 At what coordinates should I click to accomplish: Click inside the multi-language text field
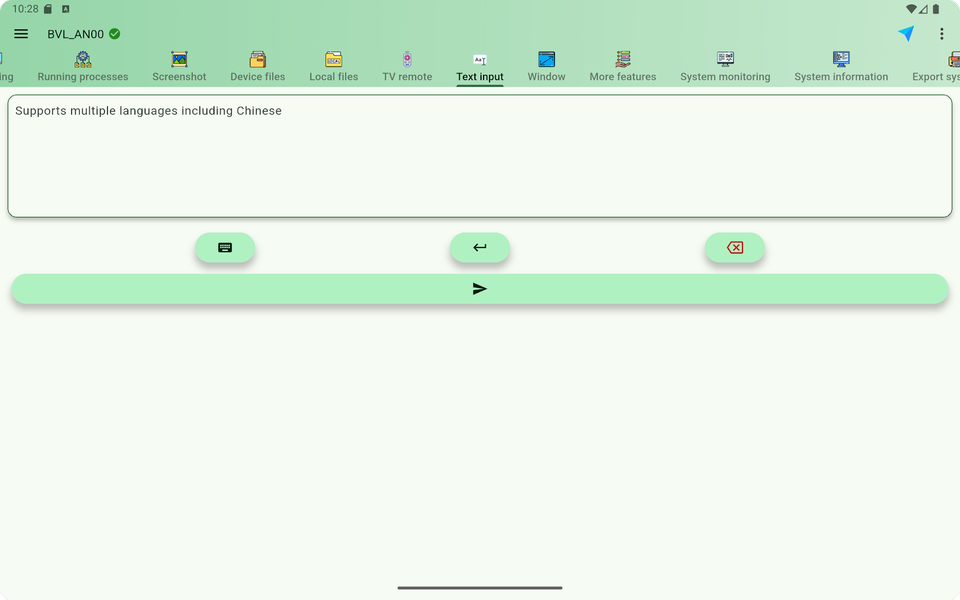480,155
